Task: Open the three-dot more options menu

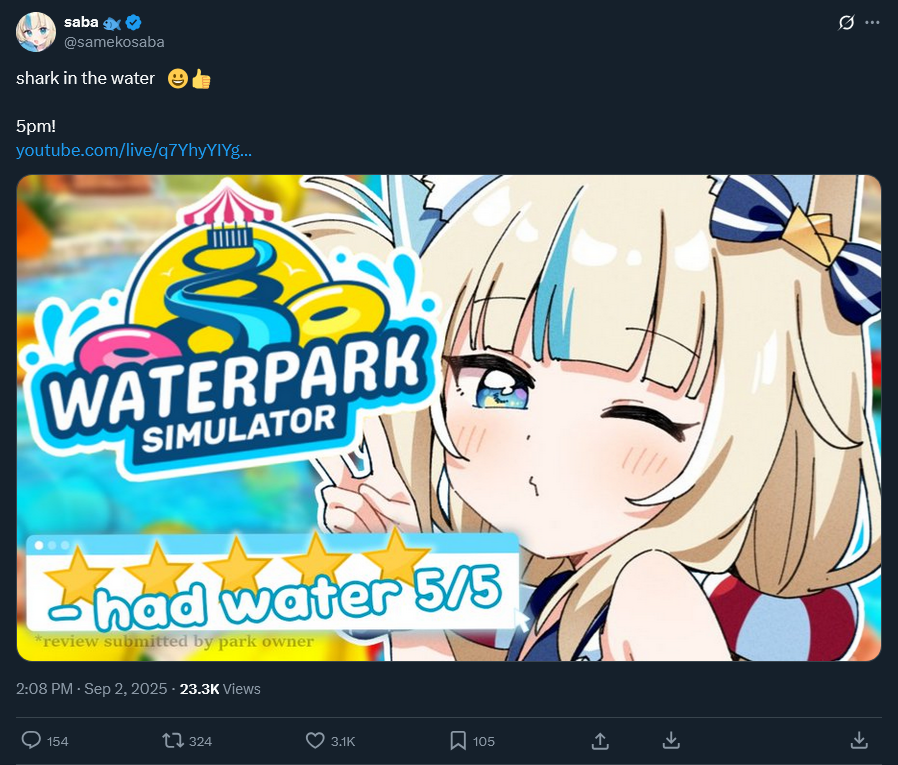Action: 872,23
